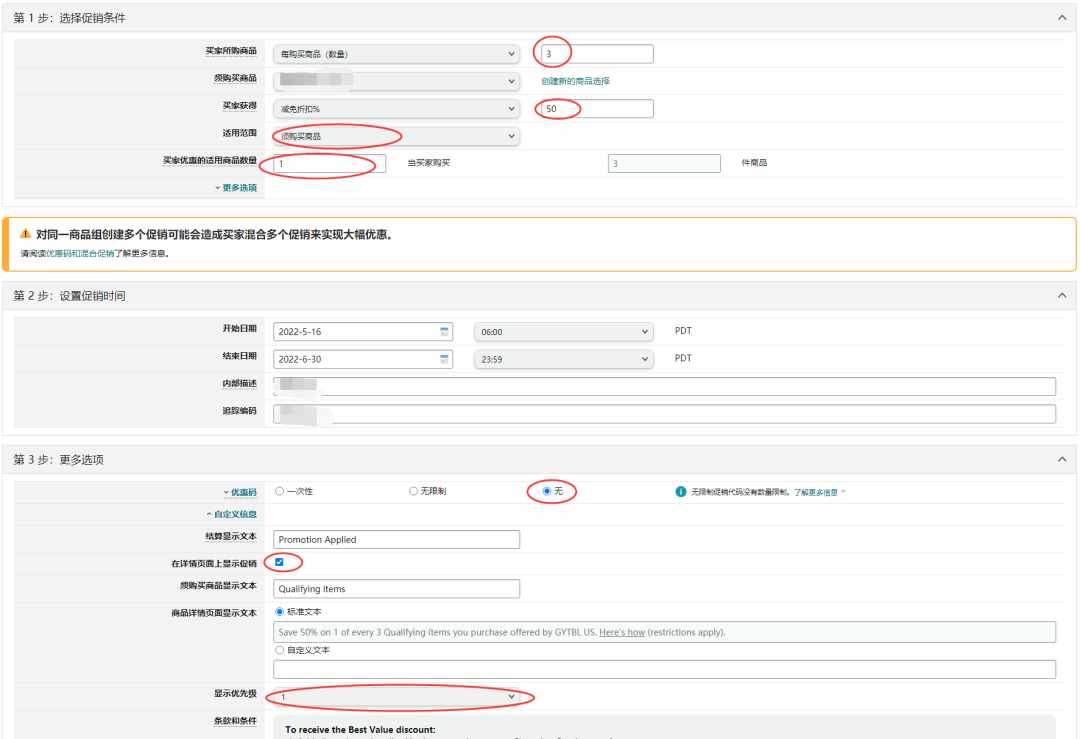
Task: Click the blue info icon beside the coupon note
Action: tap(681, 492)
